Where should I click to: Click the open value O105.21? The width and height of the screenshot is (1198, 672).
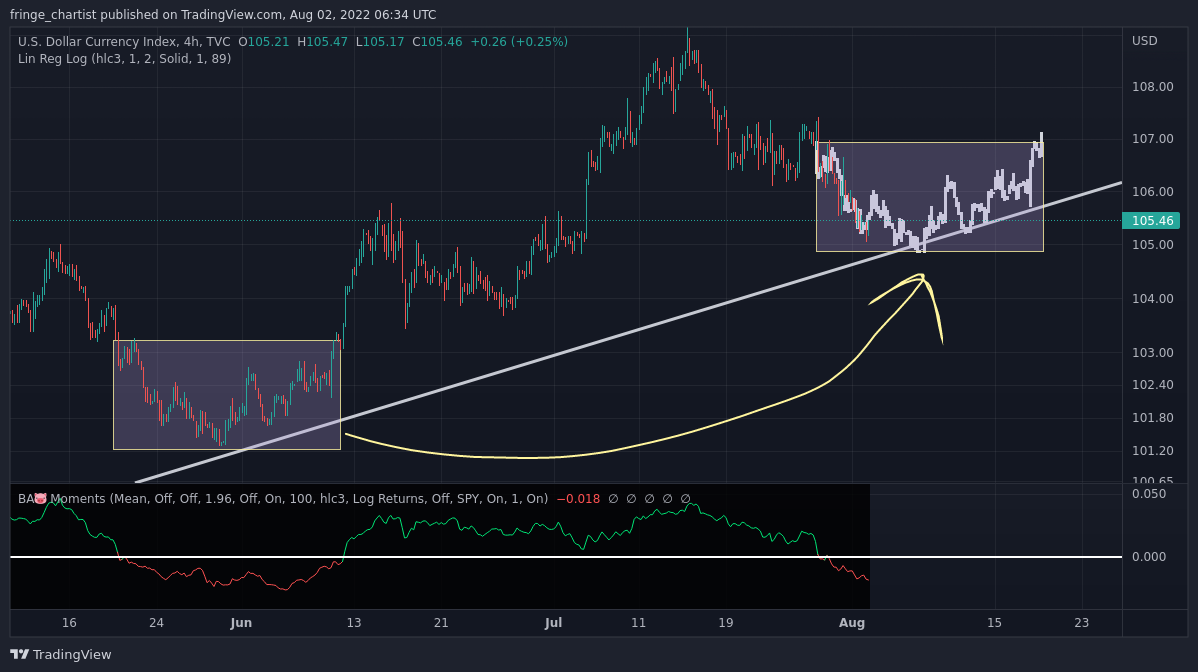(264, 42)
